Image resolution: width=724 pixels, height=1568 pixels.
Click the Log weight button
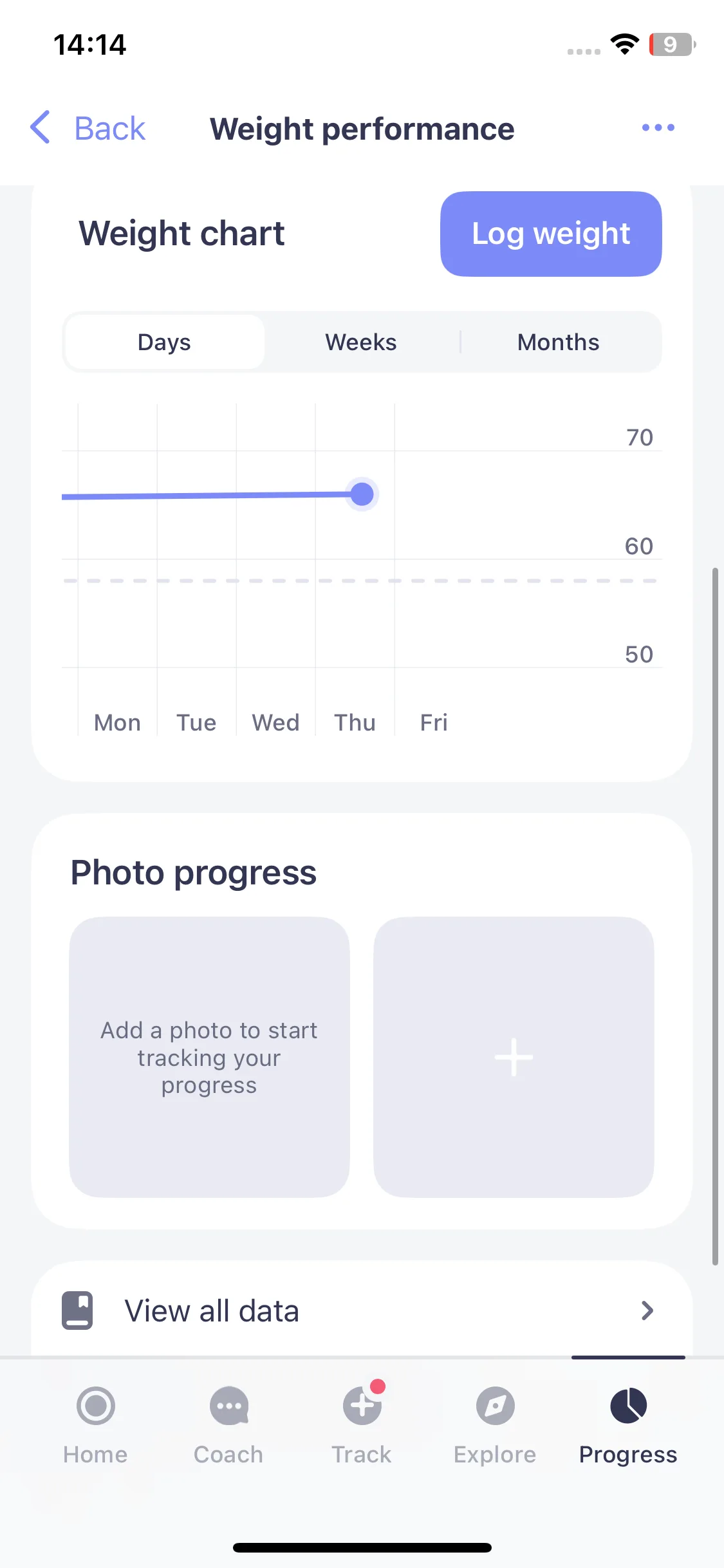(x=551, y=234)
